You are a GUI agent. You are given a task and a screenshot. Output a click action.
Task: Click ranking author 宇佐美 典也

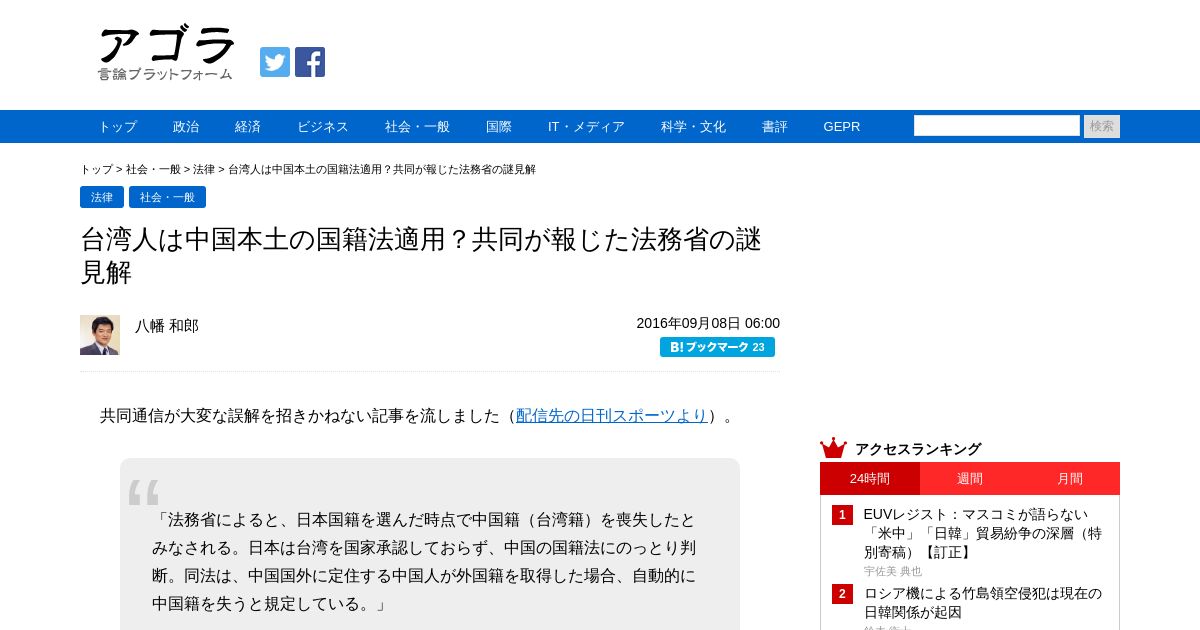893,571
